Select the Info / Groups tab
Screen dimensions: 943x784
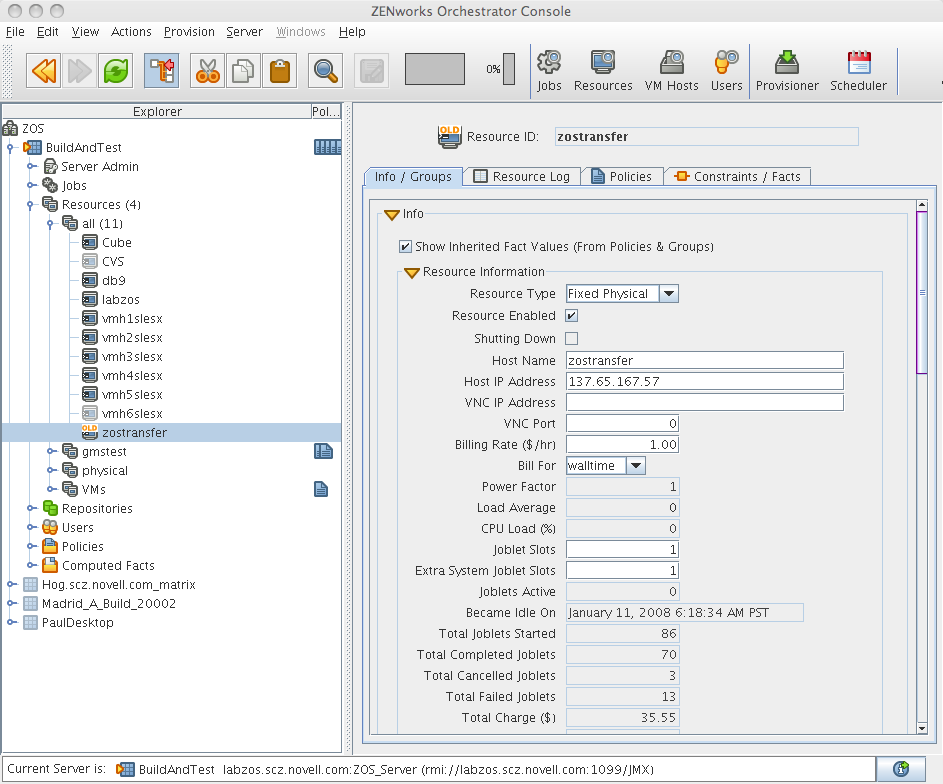(413, 176)
